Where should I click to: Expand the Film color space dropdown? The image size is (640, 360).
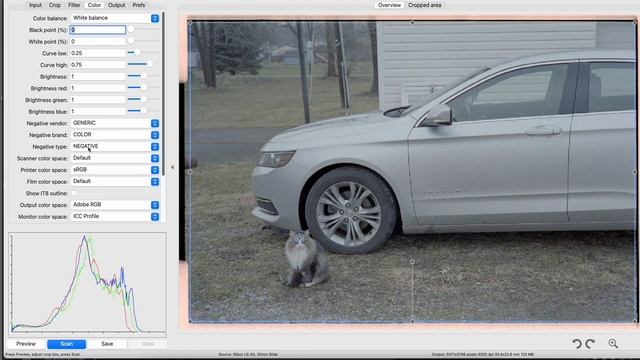click(x=115, y=181)
